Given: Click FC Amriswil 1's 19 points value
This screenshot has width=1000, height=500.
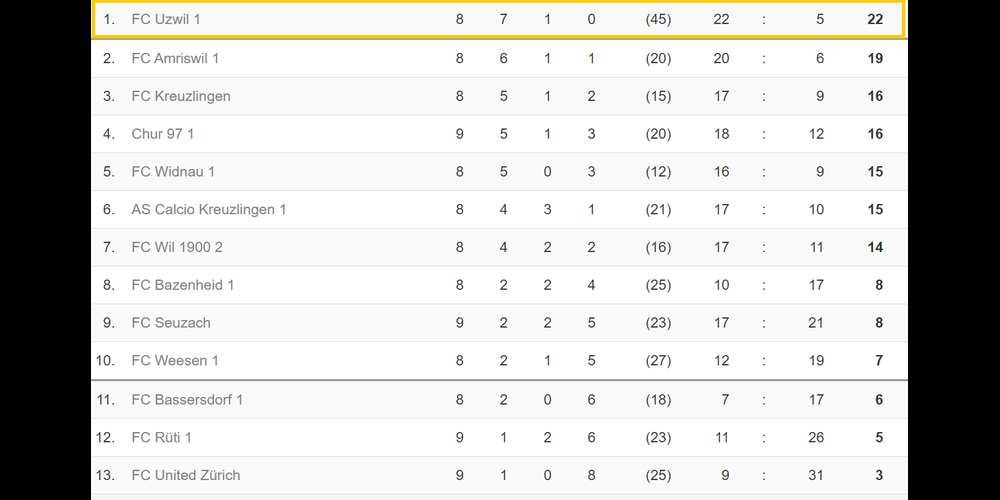Looking at the screenshot, I should point(875,58).
